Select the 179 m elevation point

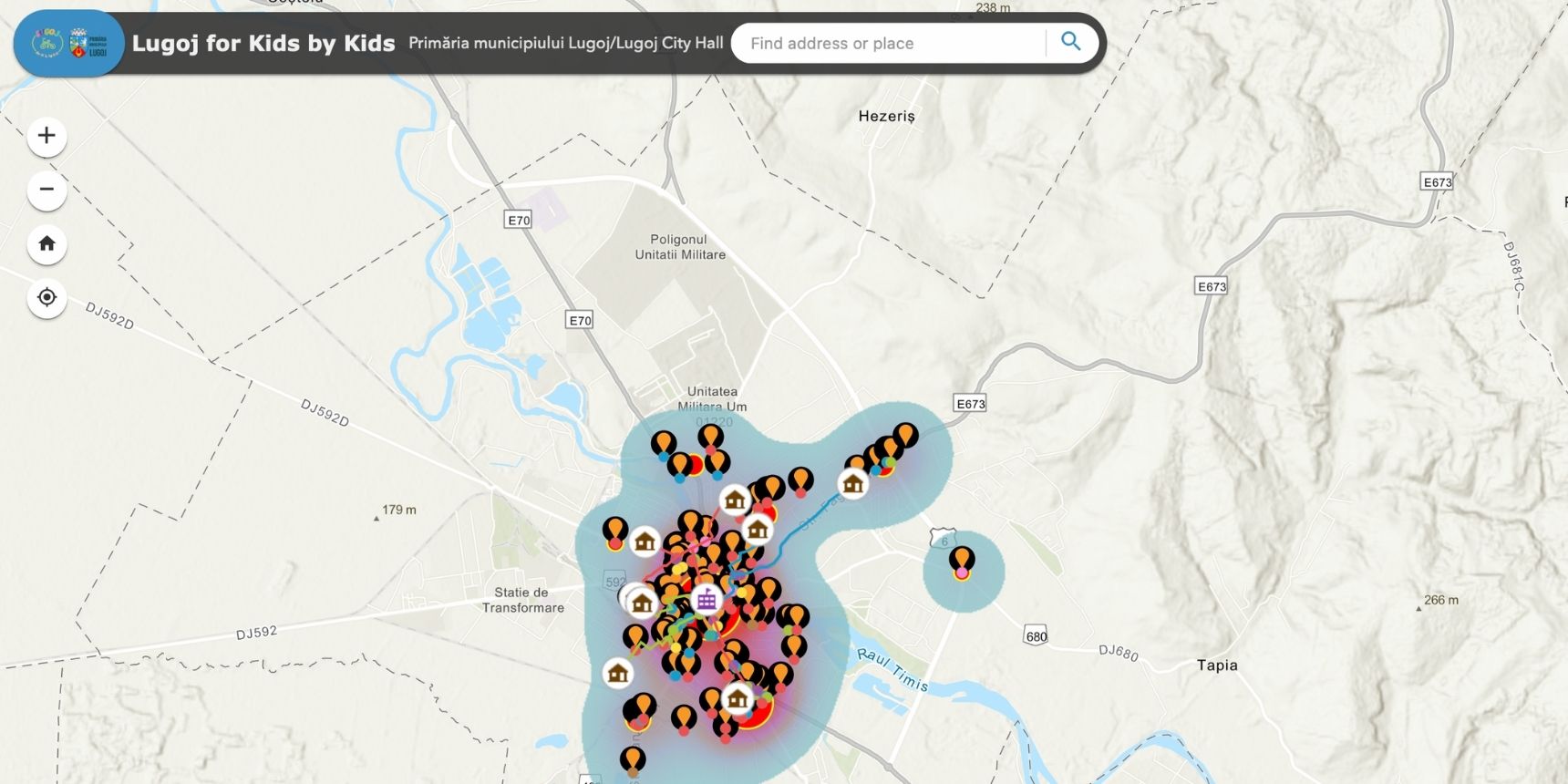395,511
